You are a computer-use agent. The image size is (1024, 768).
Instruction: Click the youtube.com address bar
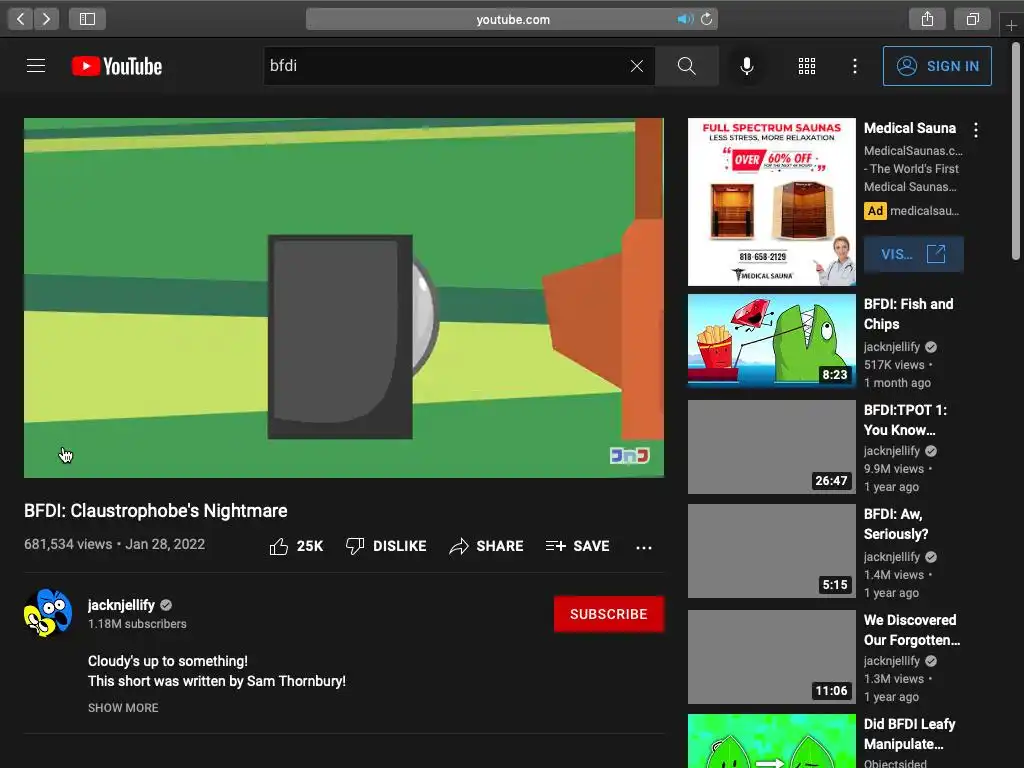click(x=512, y=19)
